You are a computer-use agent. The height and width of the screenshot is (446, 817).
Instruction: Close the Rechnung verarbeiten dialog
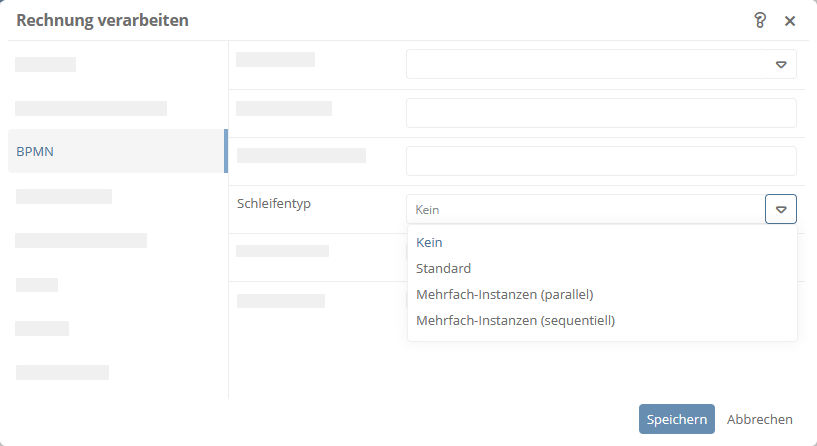click(x=790, y=21)
